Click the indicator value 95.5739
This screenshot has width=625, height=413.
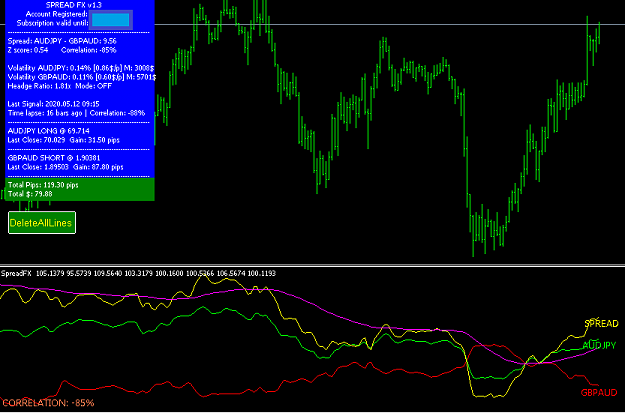pos(81,273)
